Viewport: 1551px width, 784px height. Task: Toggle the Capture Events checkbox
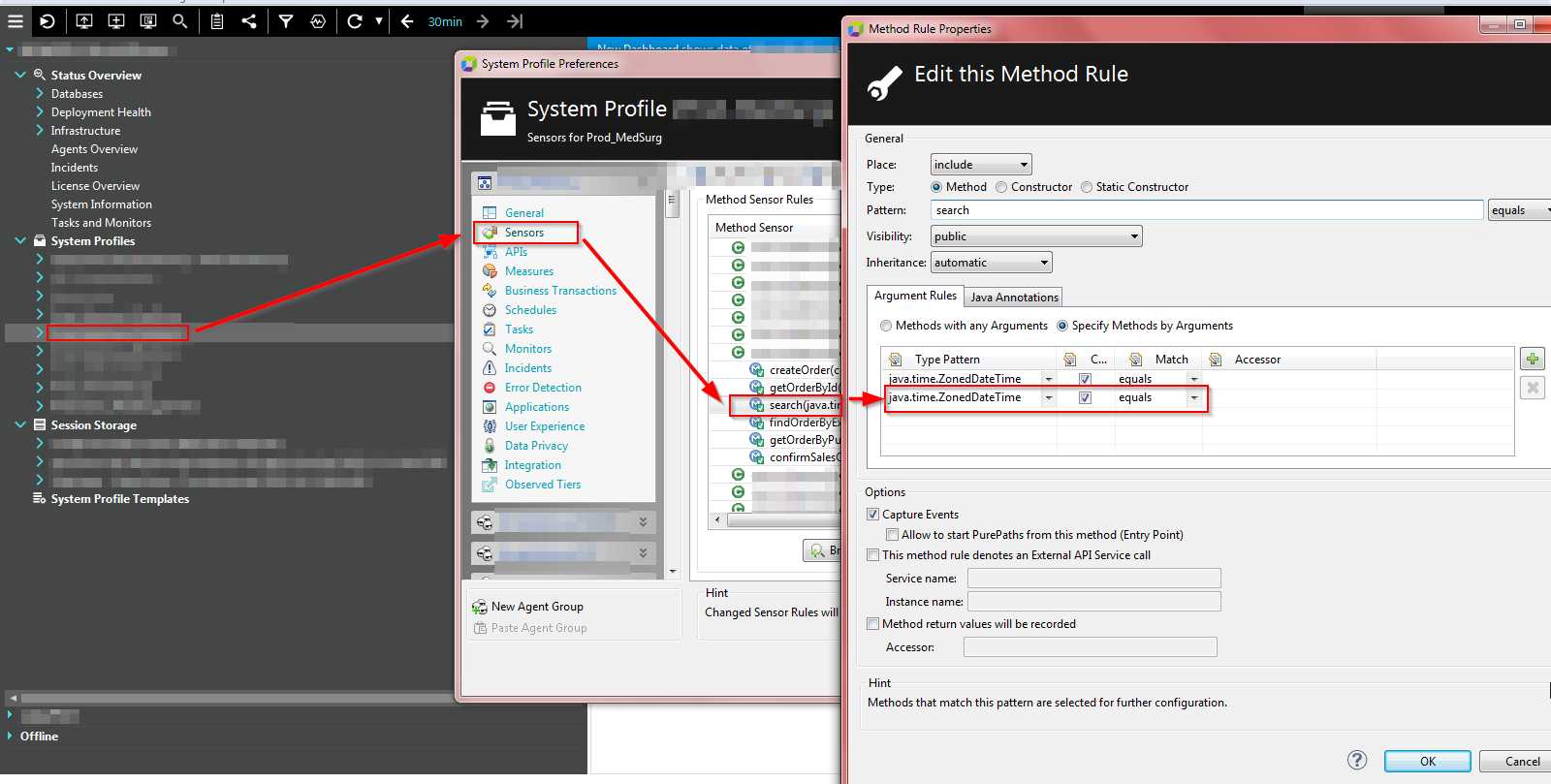872,515
